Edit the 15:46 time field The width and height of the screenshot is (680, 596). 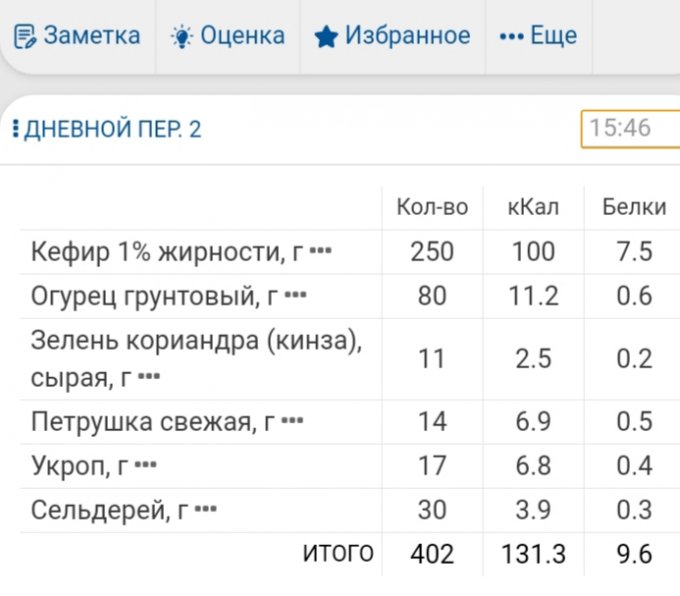pos(628,128)
